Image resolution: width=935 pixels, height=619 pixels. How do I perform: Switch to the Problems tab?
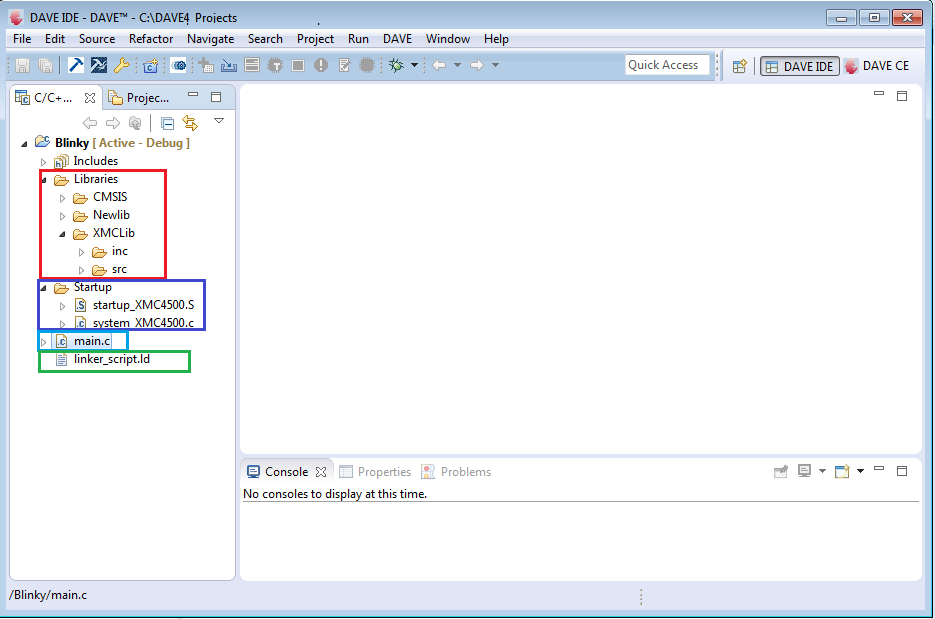tap(456, 472)
